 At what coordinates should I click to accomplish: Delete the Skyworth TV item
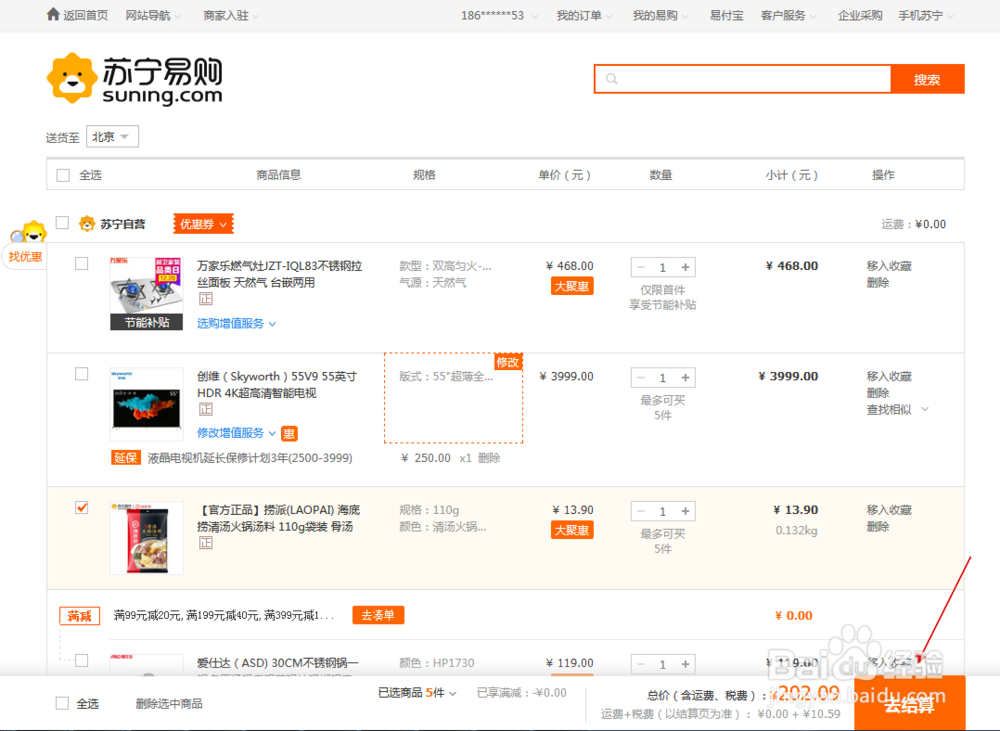coord(878,393)
